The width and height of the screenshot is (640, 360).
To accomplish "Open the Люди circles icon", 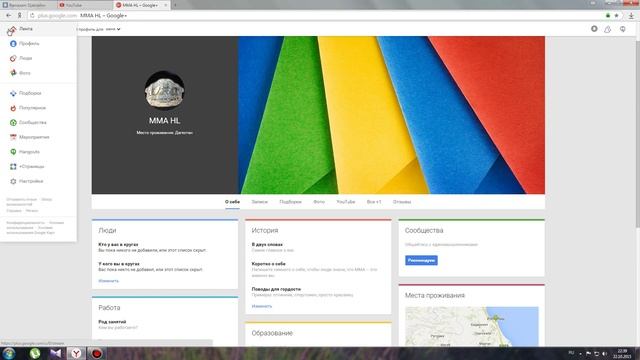I will pos(13,58).
